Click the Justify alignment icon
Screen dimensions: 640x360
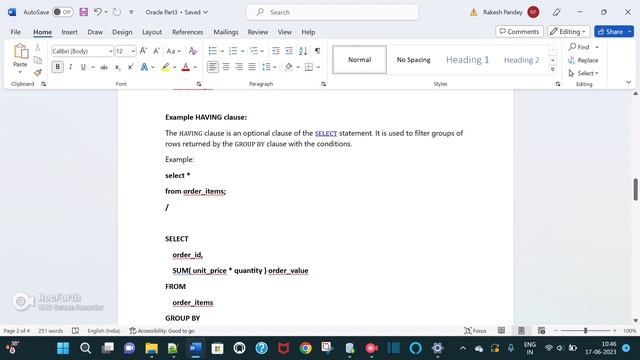pyautogui.click(x=252, y=67)
